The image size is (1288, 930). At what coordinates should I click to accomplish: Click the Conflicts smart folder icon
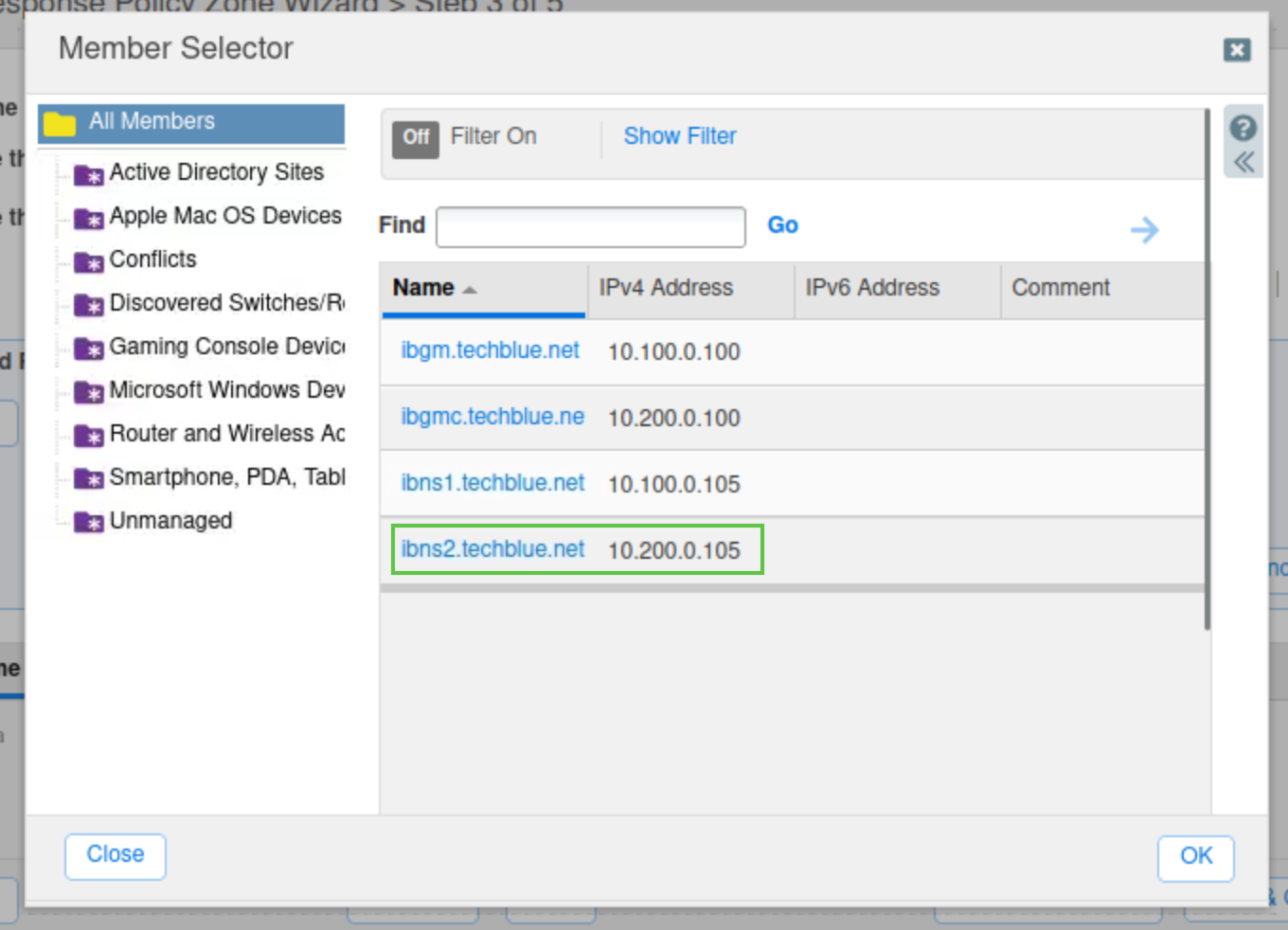tap(89, 262)
